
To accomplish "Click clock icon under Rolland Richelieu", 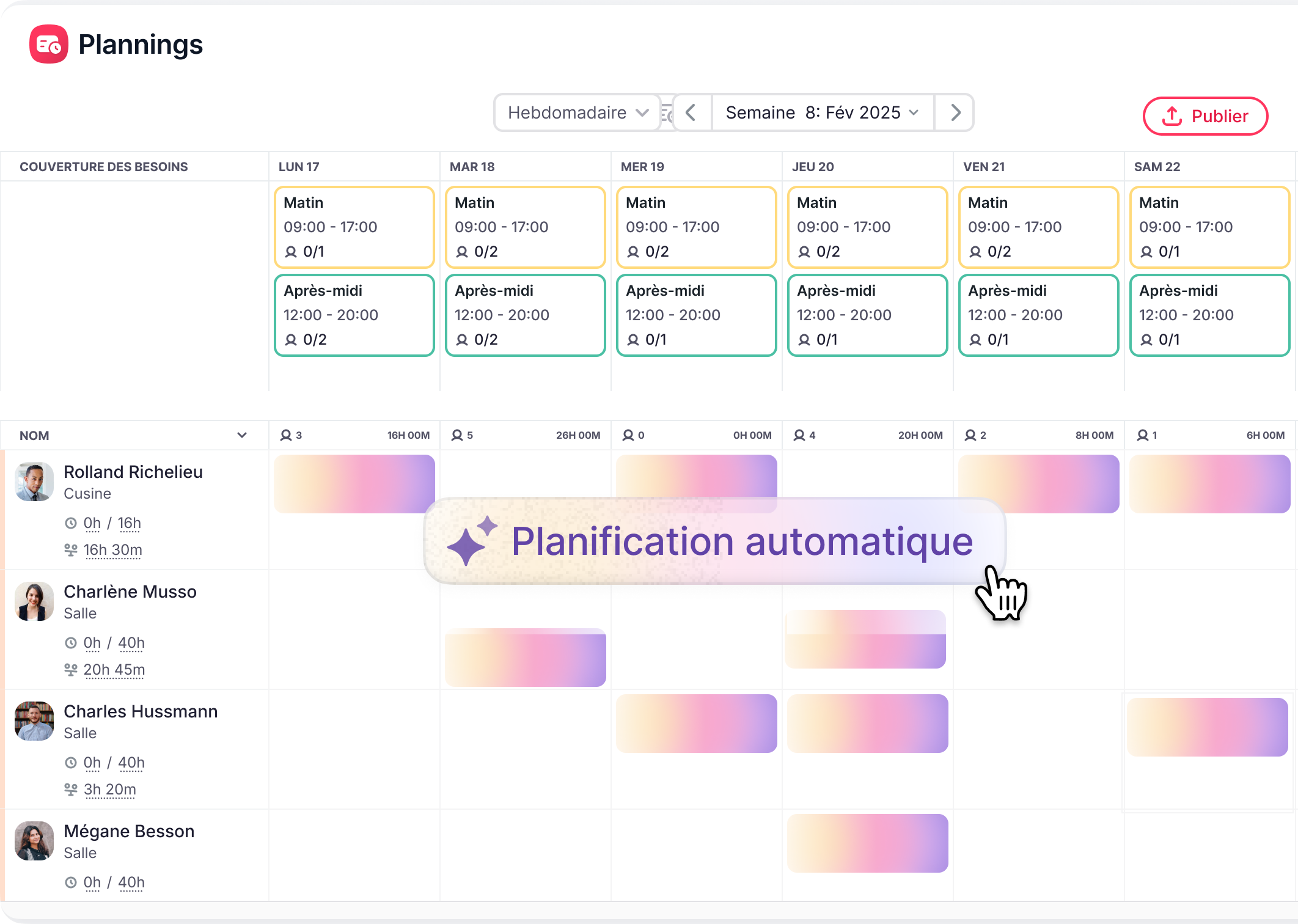I will pos(71,523).
